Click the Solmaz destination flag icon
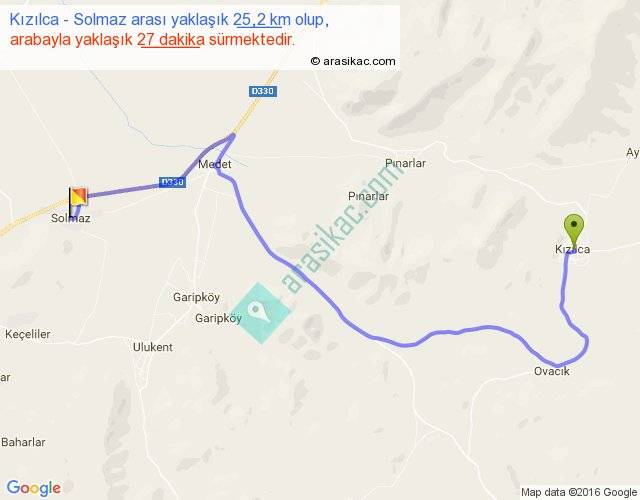This screenshot has width=640, height=500. (78, 200)
